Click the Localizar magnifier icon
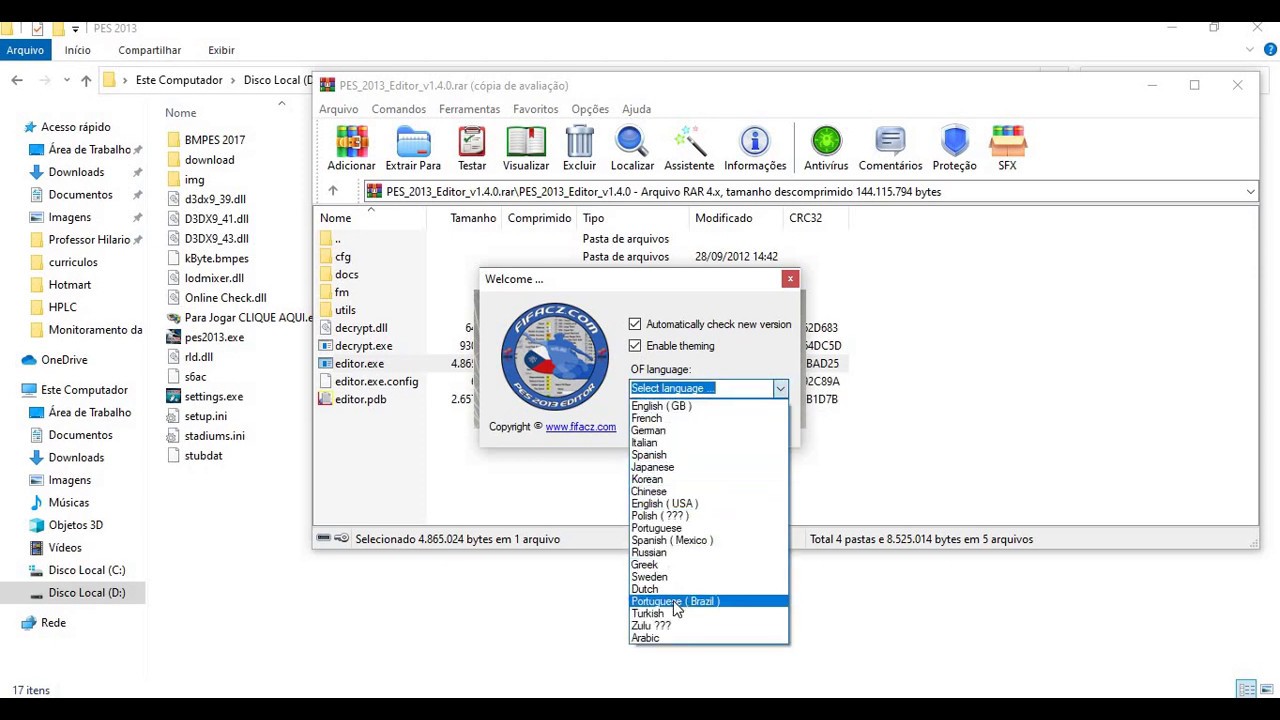This screenshot has width=1280, height=720. 632,149
